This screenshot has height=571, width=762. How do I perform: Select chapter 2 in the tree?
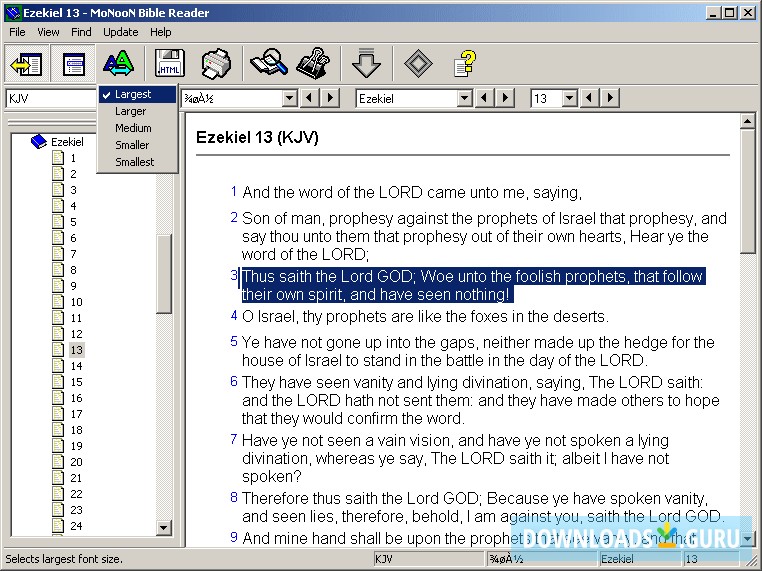point(73,174)
